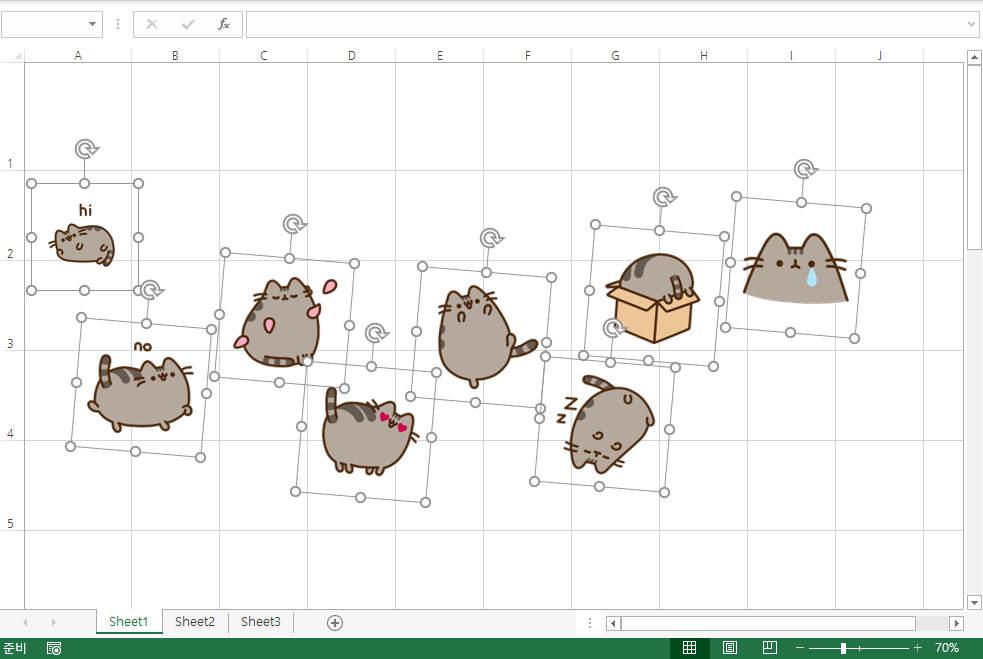The image size is (983, 659).
Task: Switch to the Sheet2 tab
Action: [195, 621]
